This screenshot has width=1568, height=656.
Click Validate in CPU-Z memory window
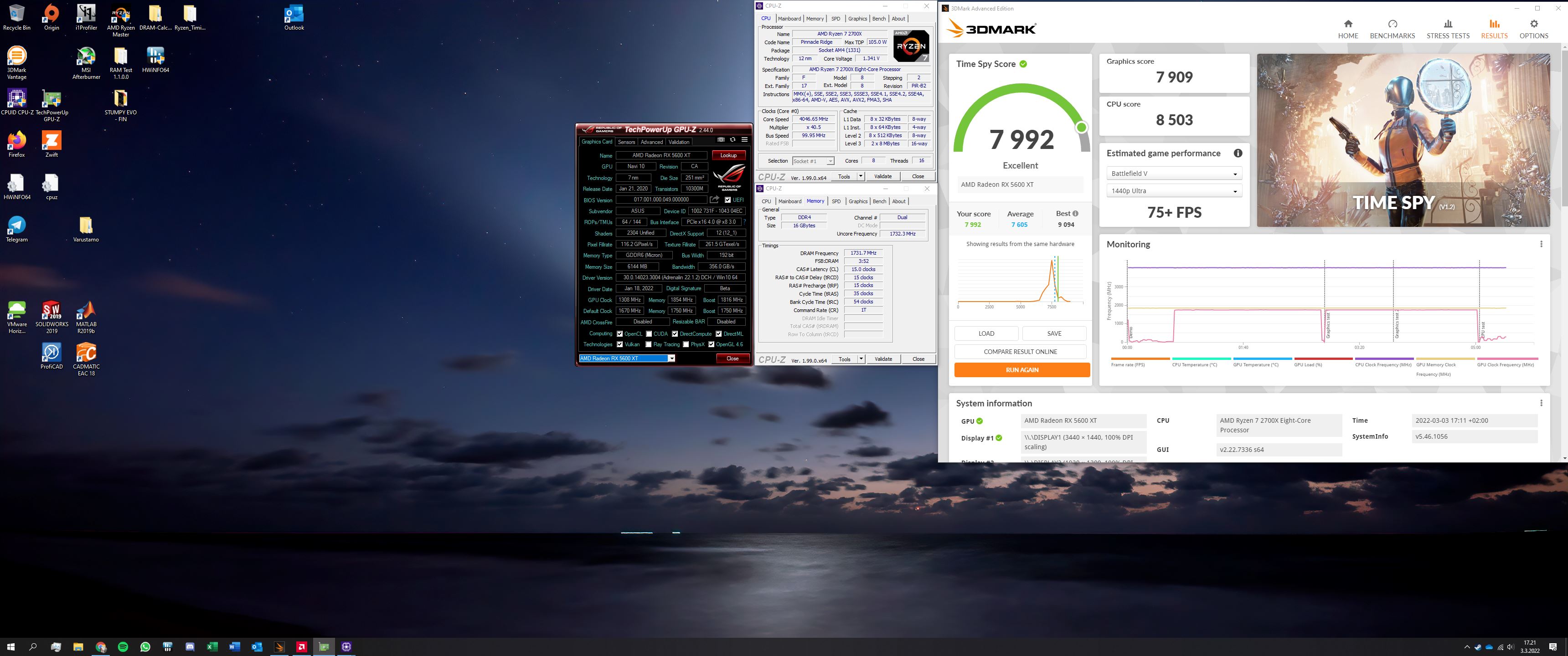(883, 359)
